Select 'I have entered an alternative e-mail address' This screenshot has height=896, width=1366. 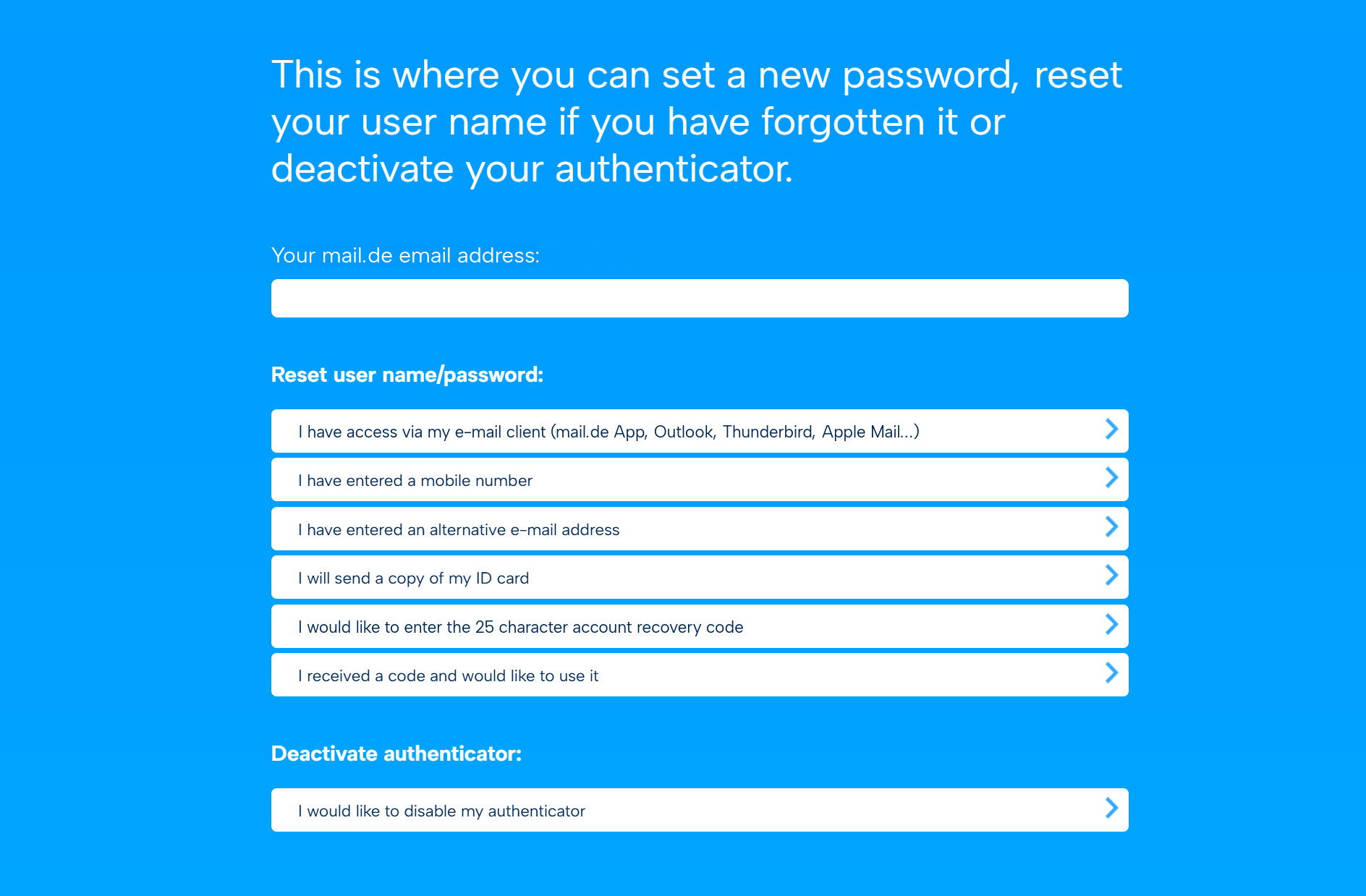pos(700,529)
